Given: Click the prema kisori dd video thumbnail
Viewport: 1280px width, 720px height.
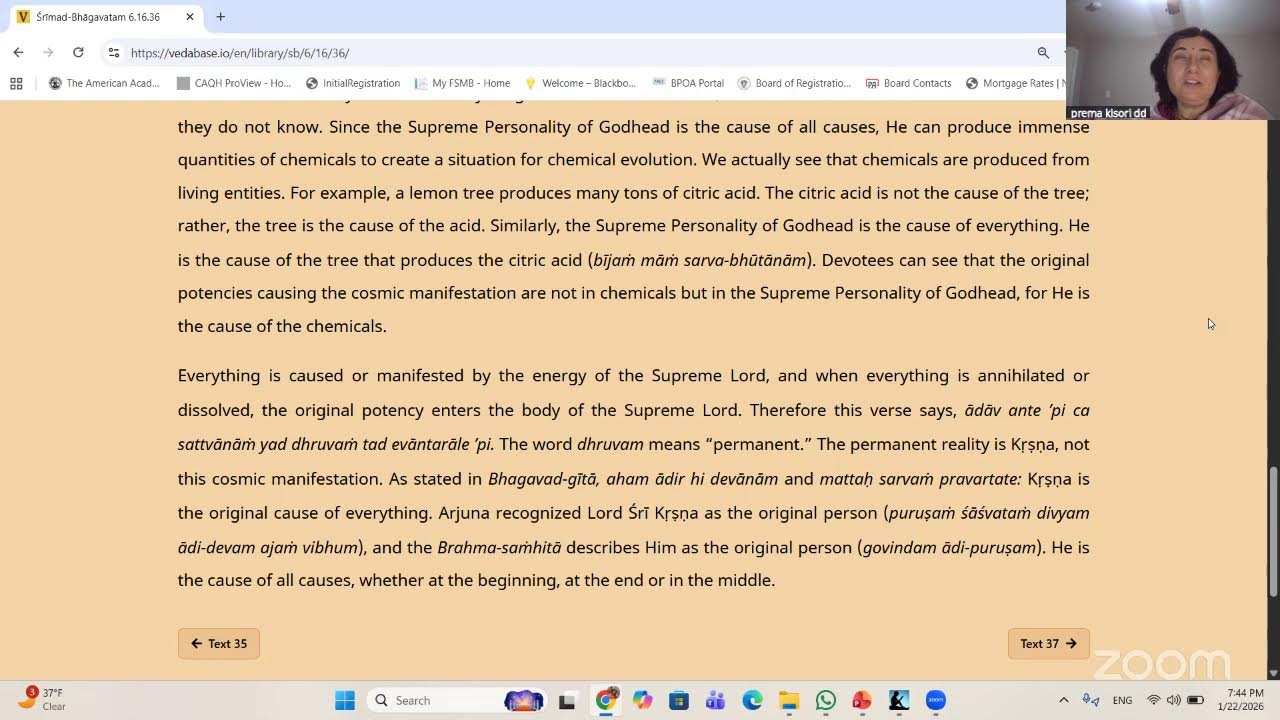Looking at the screenshot, I should coord(1173,60).
